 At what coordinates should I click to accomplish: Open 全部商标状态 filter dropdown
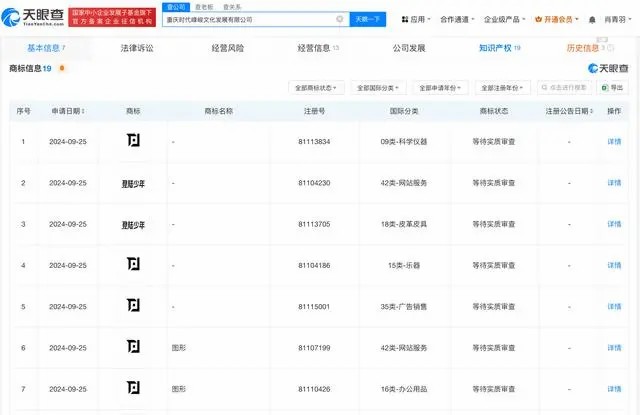(x=317, y=88)
